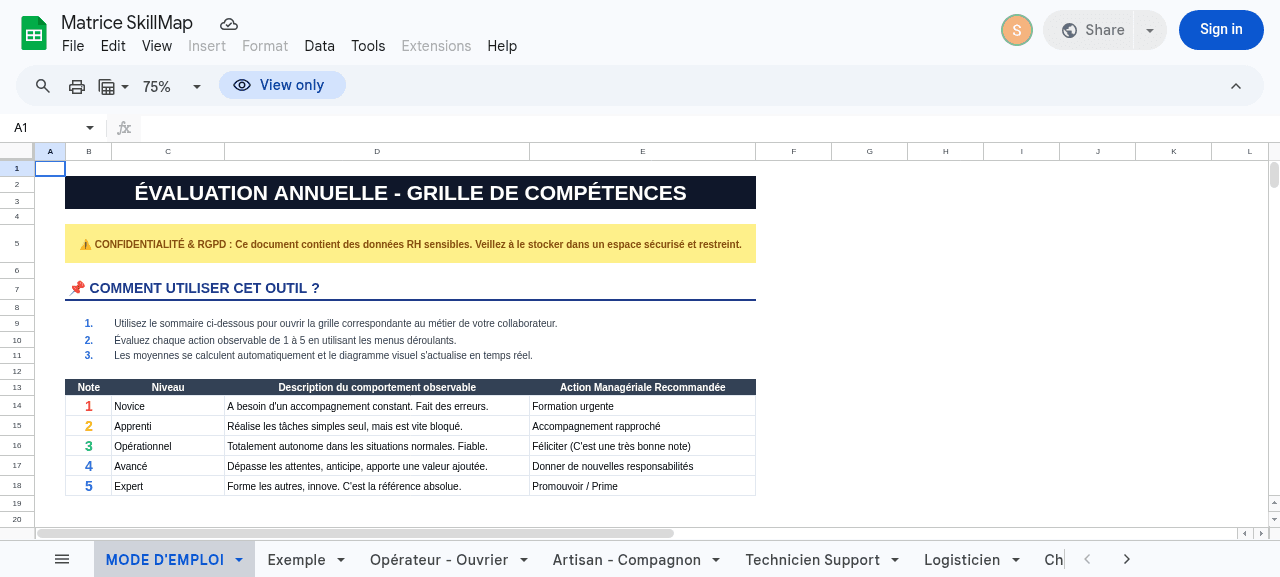
Task: Open Opérateur - Ouvrier tab dropdown arrow
Action: [x=523, y=560]
